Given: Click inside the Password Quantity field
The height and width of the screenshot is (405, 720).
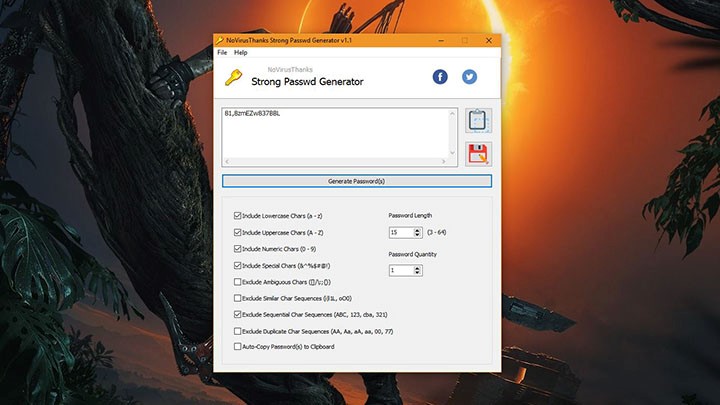Looking at the screenshot, I should click(400, 270).
